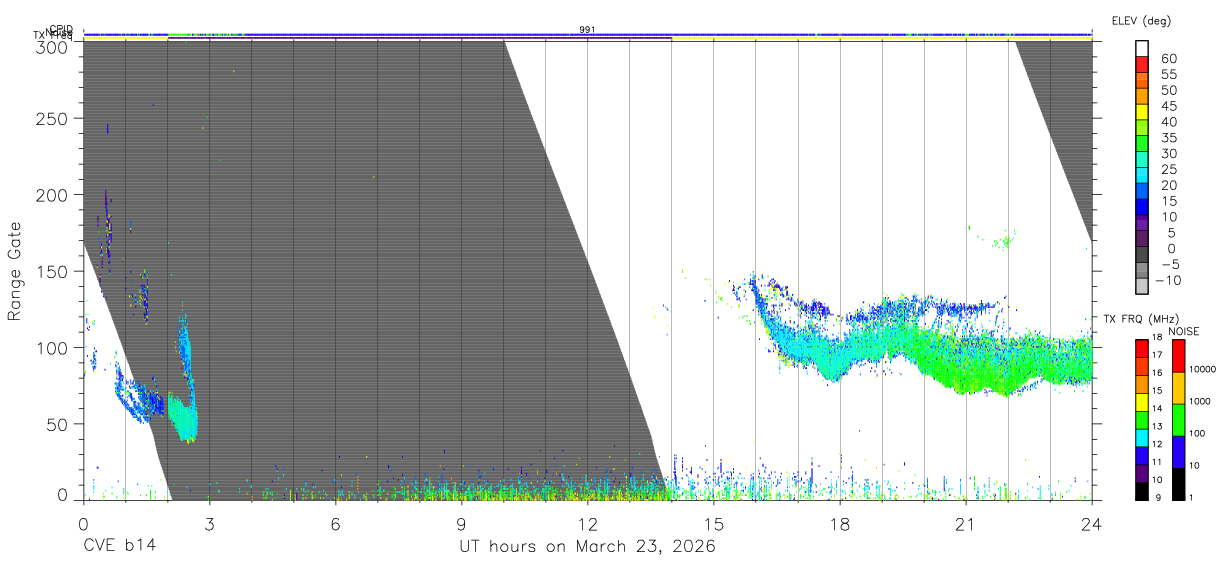
Task: Click the x-axis tick label '12'
Action: click(x=587, y=523)
